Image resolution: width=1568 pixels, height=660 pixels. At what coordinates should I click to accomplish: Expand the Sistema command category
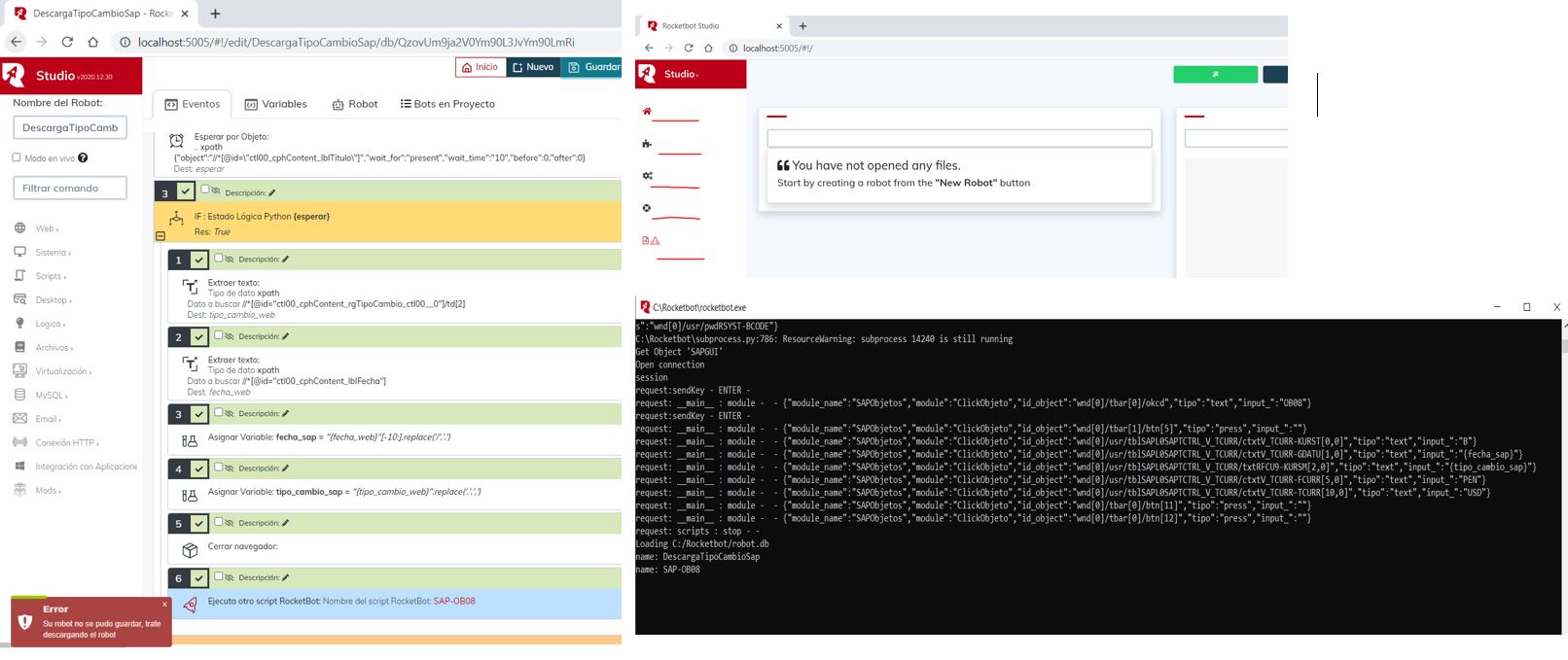(x=53, y=253)
